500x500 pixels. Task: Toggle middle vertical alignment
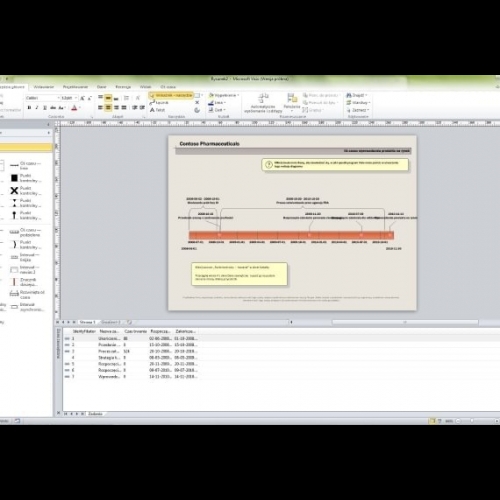click(x=108, y=98)
